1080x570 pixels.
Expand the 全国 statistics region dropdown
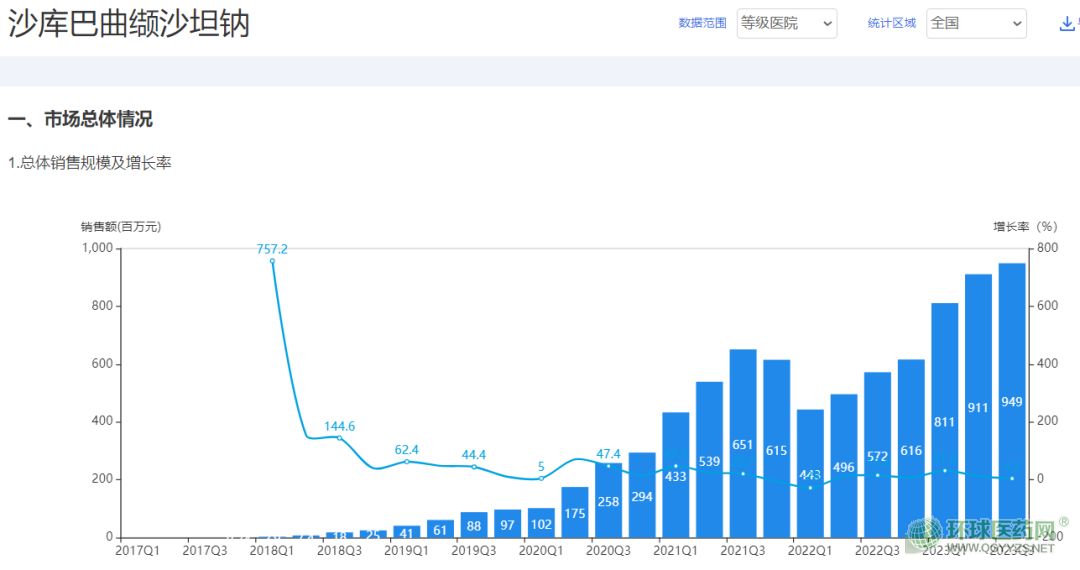coord(976,24)
